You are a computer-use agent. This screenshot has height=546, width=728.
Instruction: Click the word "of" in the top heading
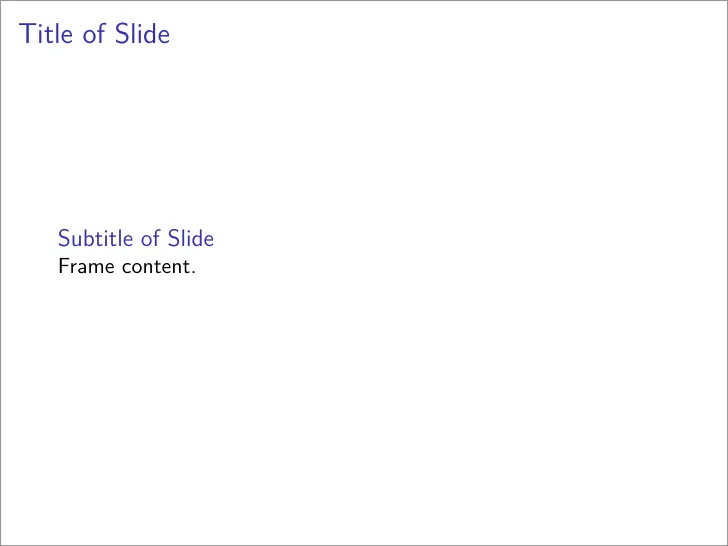click(x=94, y=34)
